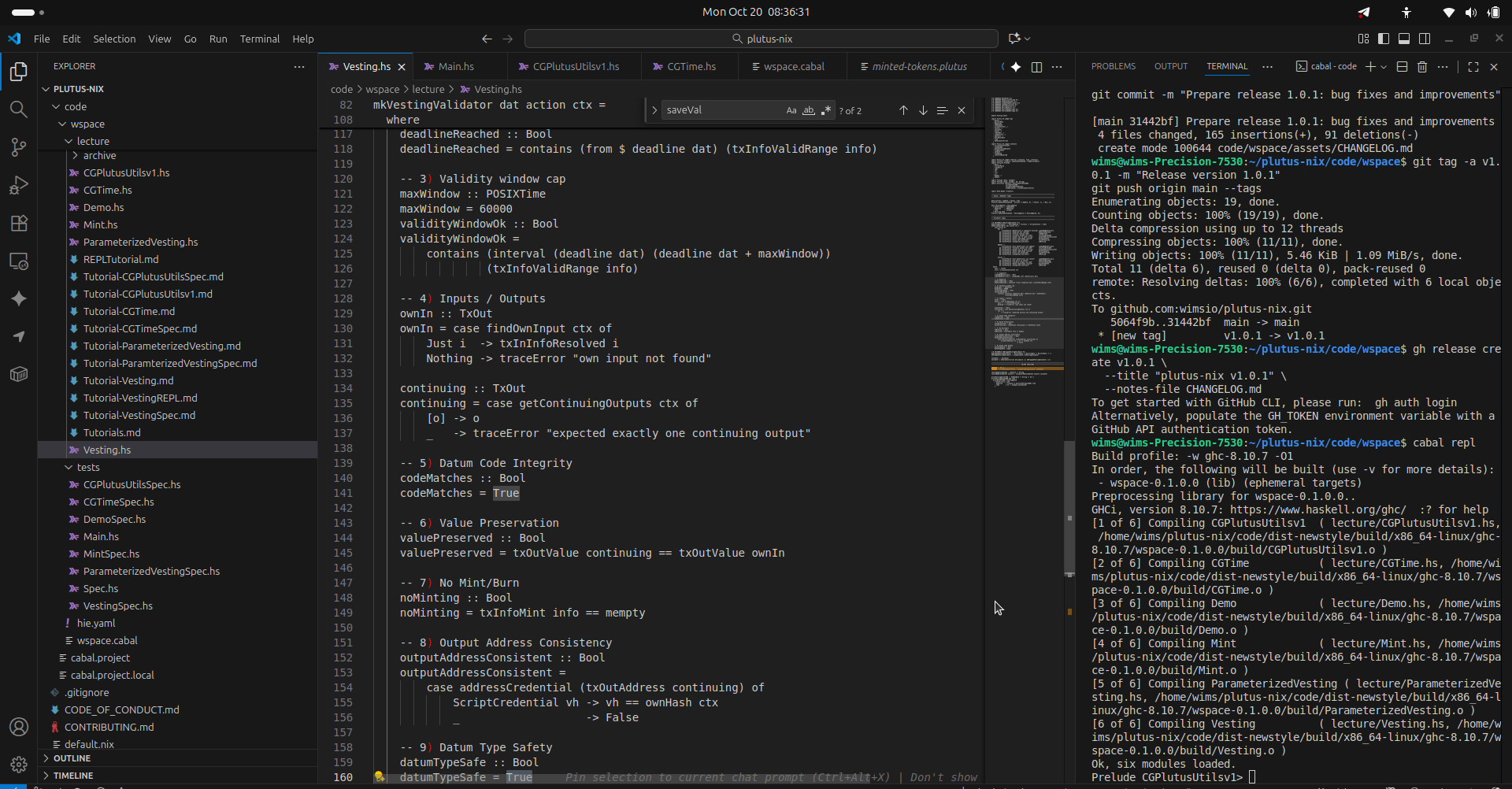Expand the OUTLINE section

pyautogui.click(x=72, y=758)
